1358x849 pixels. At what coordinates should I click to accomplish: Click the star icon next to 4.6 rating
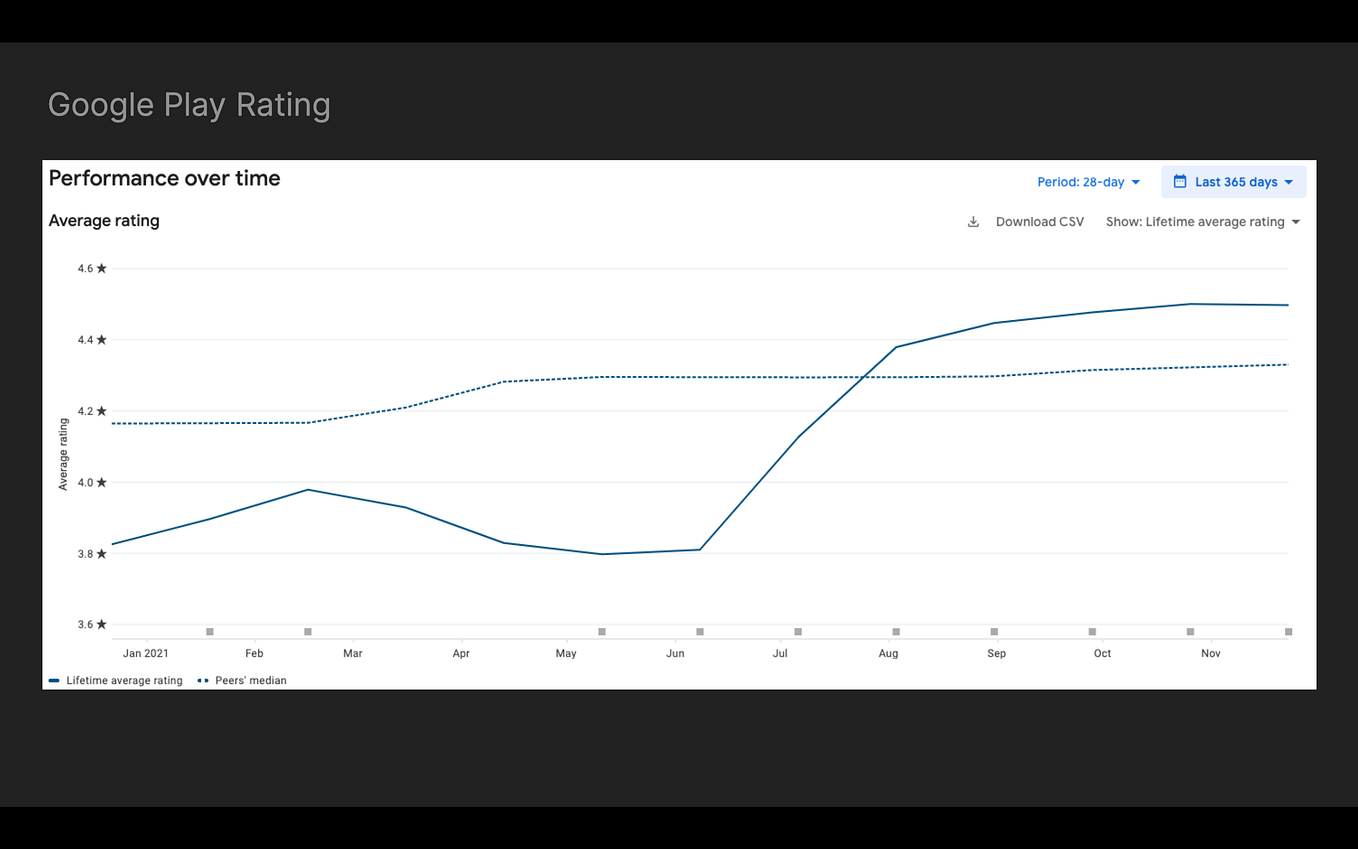click(102, 267)
